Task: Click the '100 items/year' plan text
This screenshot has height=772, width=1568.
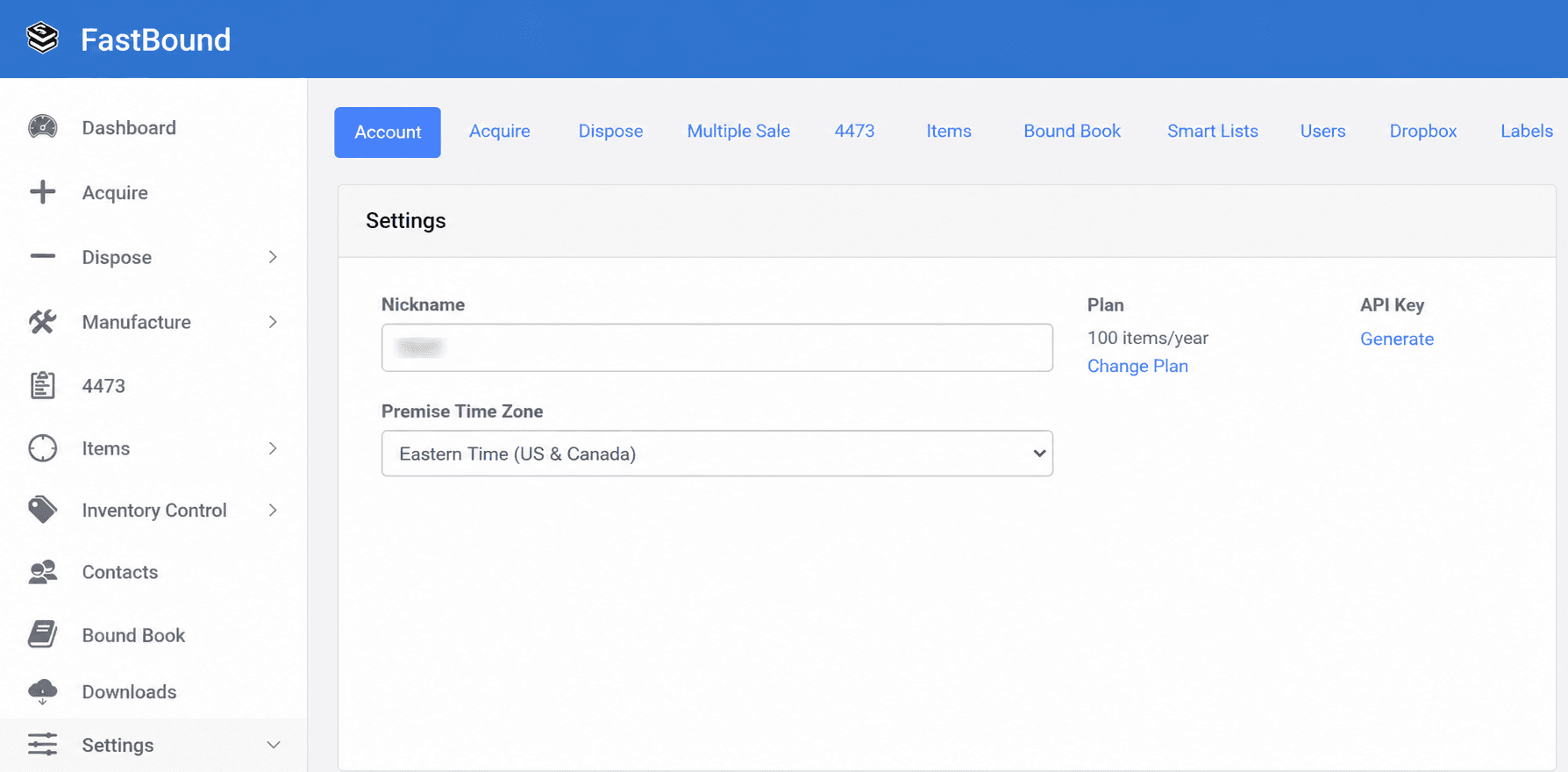Action: (1147, 338)
